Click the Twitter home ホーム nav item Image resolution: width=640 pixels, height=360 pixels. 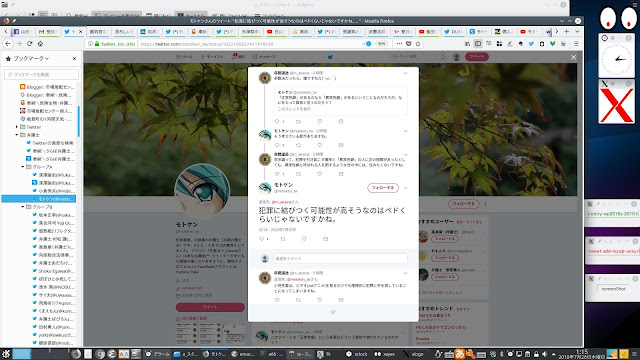[184, 57]
